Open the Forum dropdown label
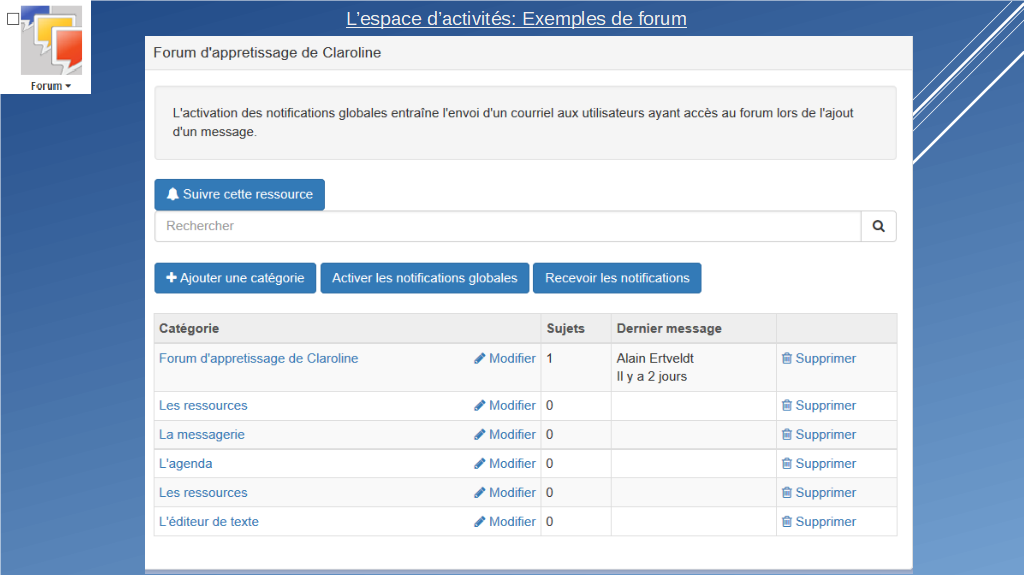The height and width of the screenshot is (575, 1024). point(51,86)
